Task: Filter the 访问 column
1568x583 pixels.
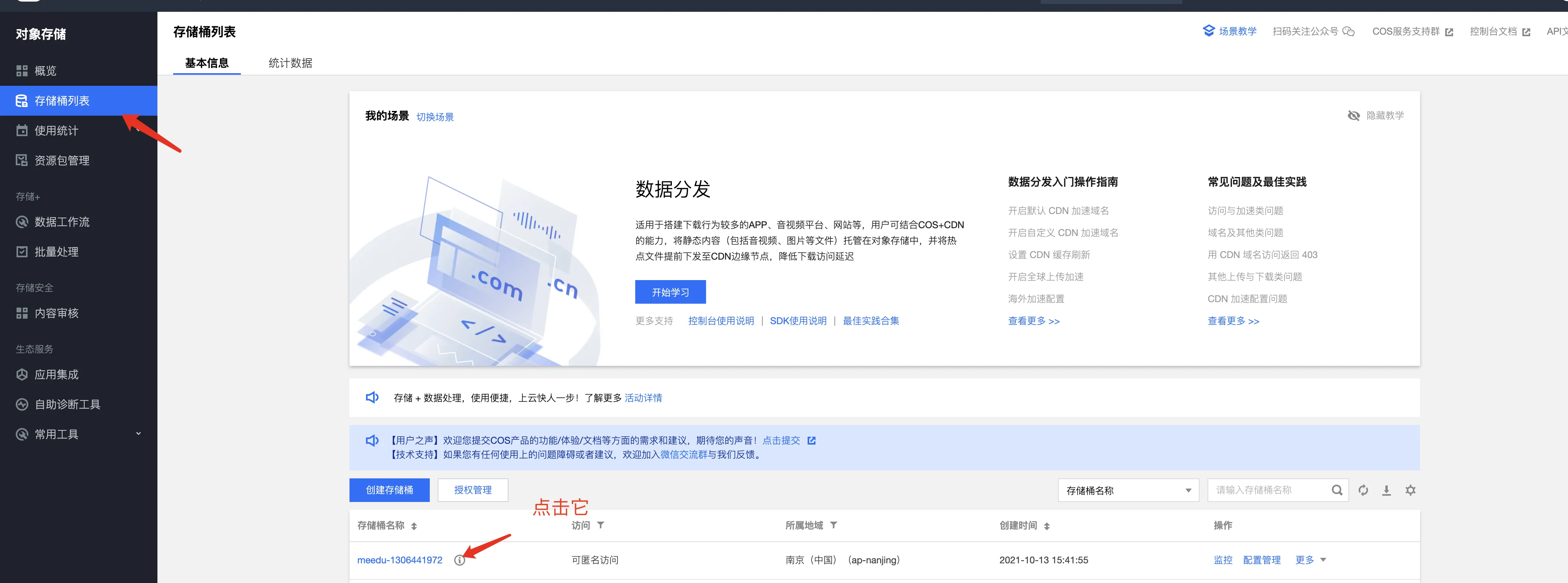Action: pos(600,525)
